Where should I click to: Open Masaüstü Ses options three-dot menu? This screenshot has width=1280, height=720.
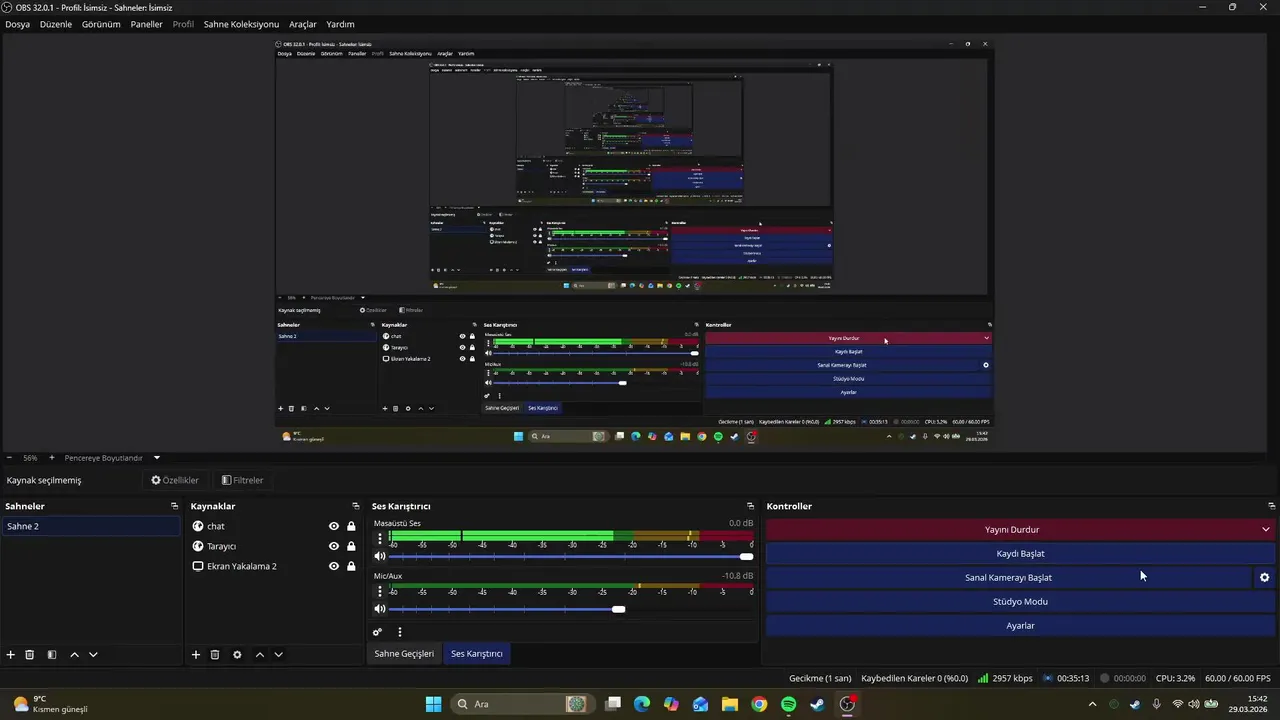point(380,539)
